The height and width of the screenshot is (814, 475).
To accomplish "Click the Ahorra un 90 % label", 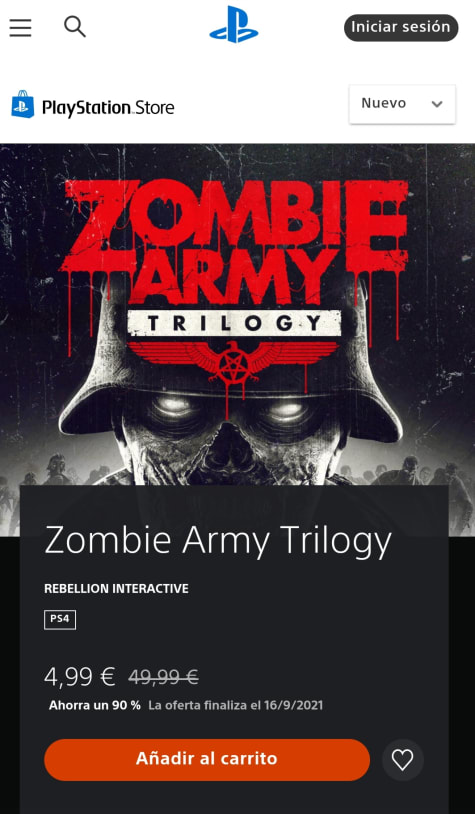I will pos(94,706).
